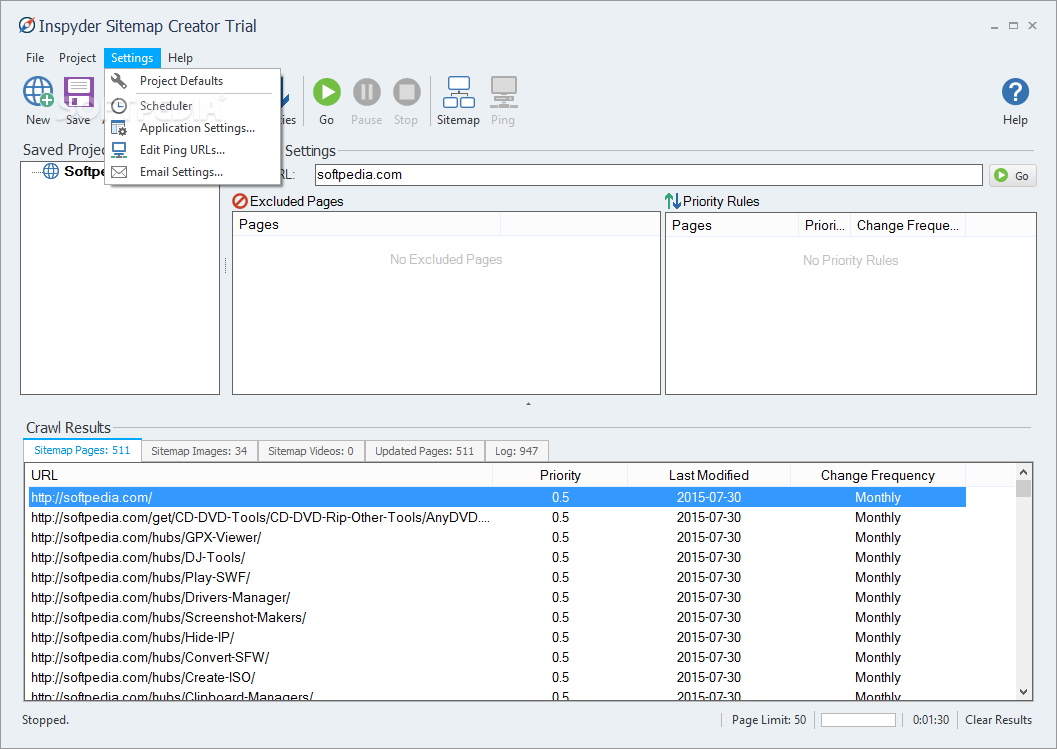1057x749 pixels.
Task: Click into the softpedia.com URL field
Action: (x=648, y=175)
